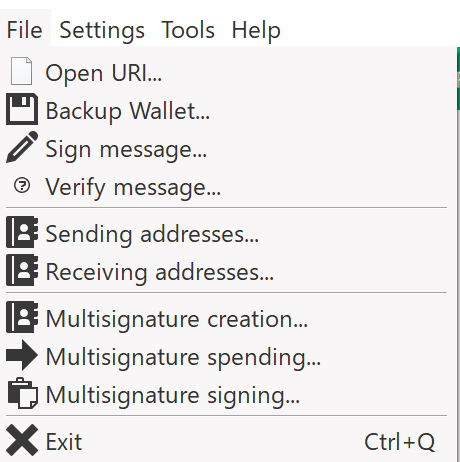Viewport: 460px width, 462px height.
Task: Click the floppy disk Backup Wallet icon
Action: tap(22, 109)
